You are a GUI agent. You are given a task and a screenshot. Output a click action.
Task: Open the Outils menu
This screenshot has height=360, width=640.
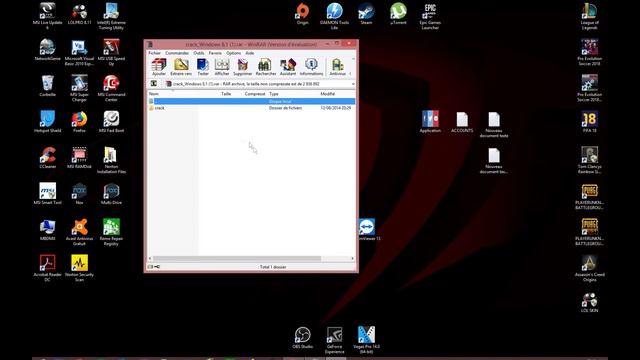[x=199, y=53]
